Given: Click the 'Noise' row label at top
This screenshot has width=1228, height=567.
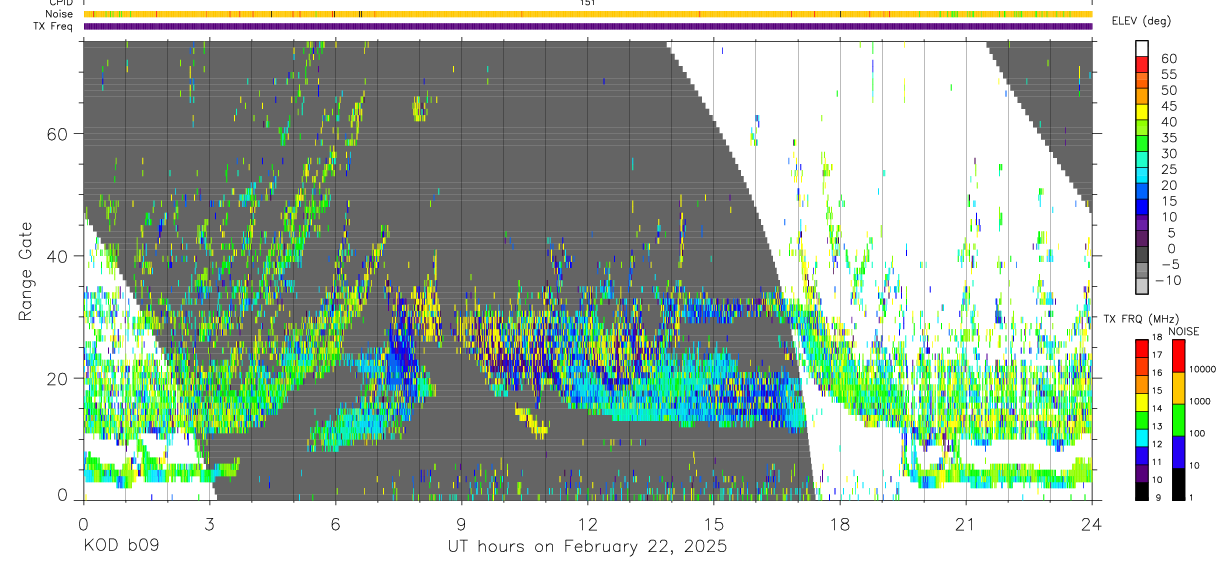Looking at the screenshot, I should point(58,14).
